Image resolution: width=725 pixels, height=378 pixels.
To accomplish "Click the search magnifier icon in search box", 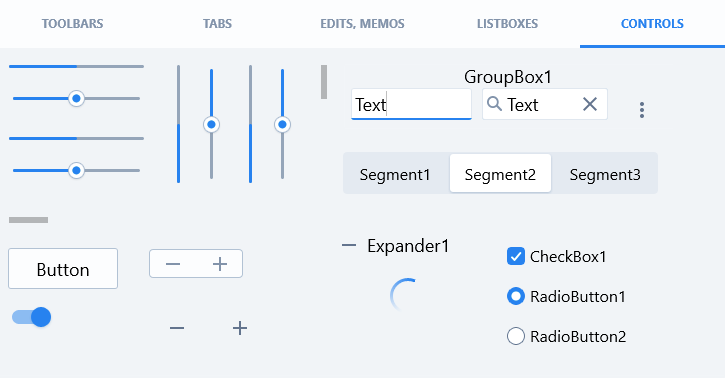I will click(494, 104).
